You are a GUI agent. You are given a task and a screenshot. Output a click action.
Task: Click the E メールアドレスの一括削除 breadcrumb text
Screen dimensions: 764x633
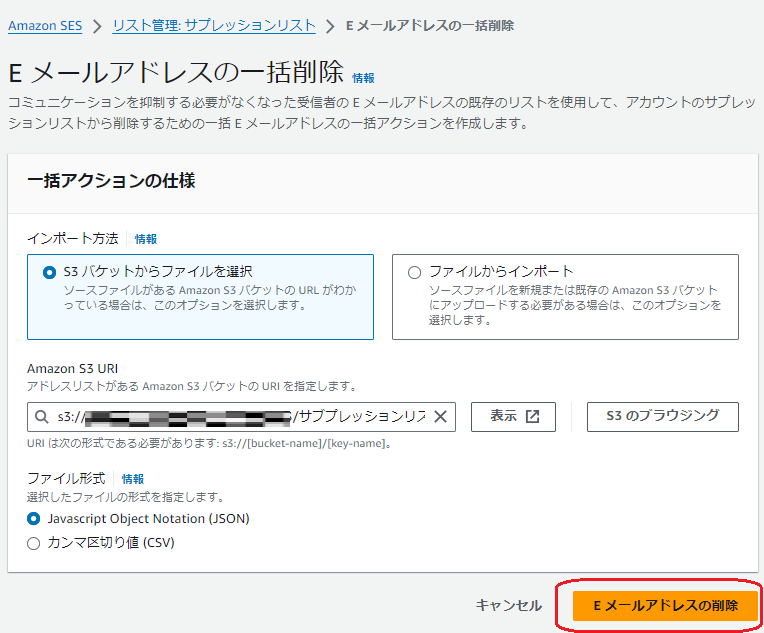[x=430, y=25]
